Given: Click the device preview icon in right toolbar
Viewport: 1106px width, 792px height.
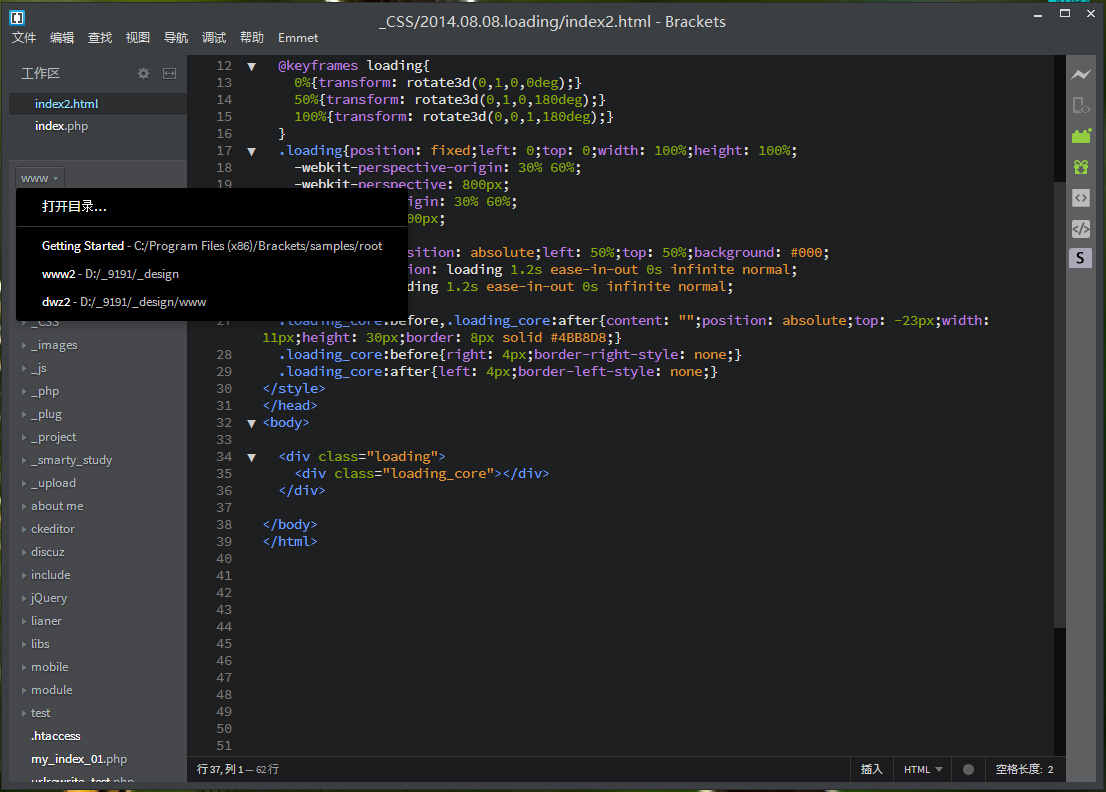Looking at the screenshot, I should pos(1080,105).
